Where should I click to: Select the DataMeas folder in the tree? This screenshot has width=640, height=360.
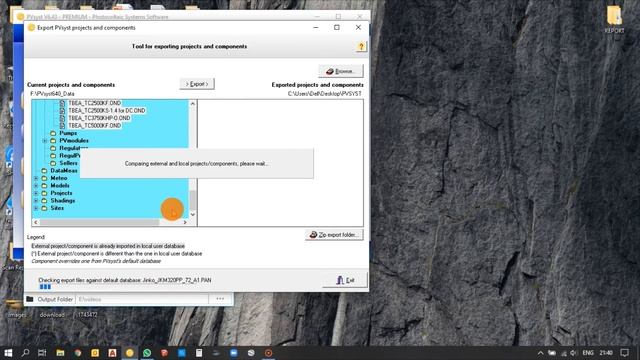(64, 171)
